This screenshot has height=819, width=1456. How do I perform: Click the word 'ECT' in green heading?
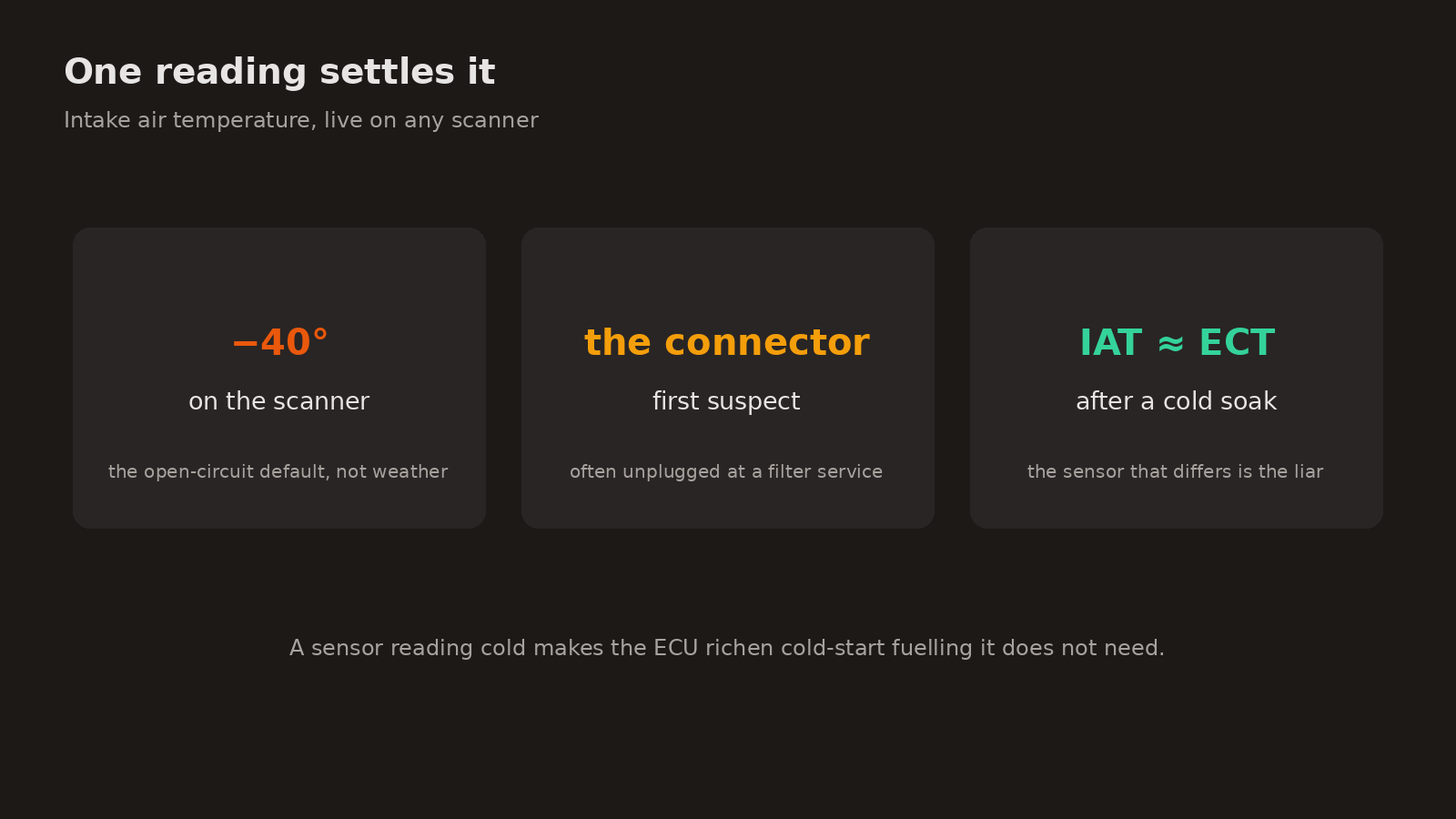point(1238,343)
